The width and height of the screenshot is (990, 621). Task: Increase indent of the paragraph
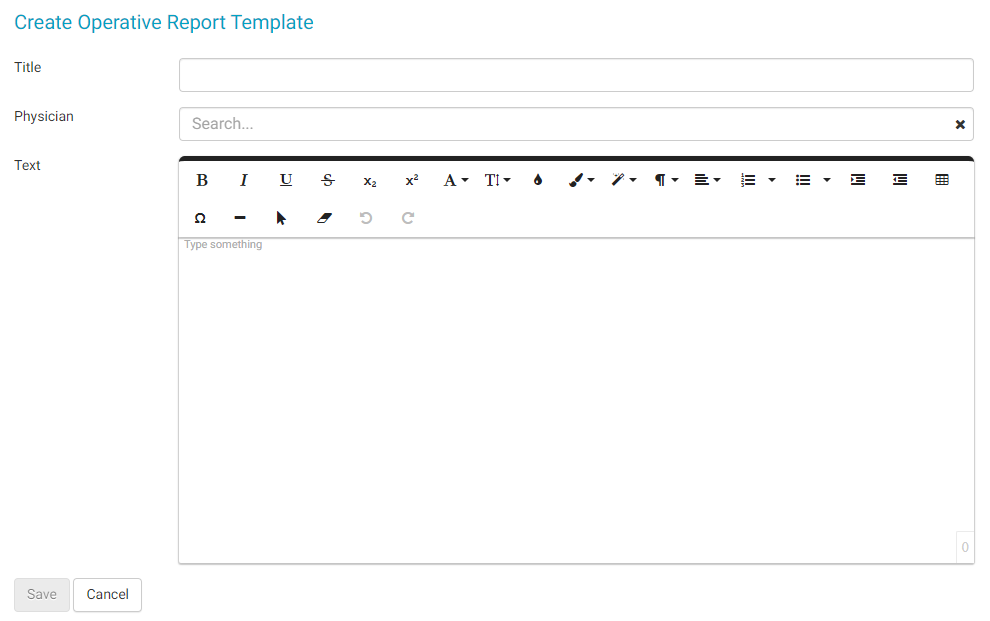coord(858,180)
